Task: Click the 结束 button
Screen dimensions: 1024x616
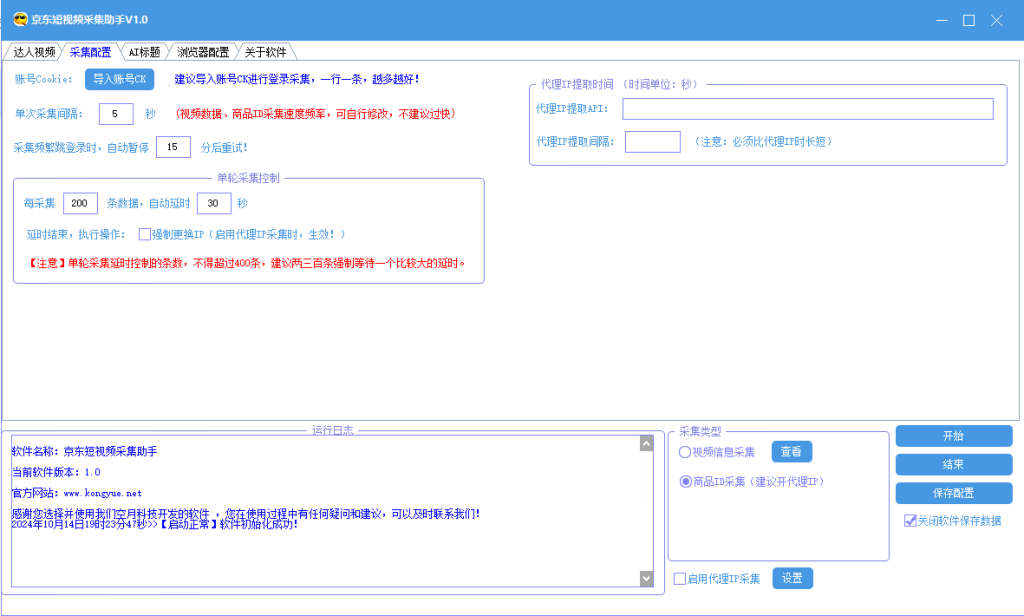Action: tap(953, 464)
